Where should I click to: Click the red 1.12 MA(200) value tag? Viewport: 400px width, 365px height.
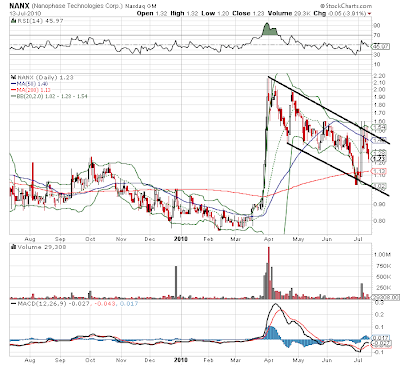click(x=380, y=171)
